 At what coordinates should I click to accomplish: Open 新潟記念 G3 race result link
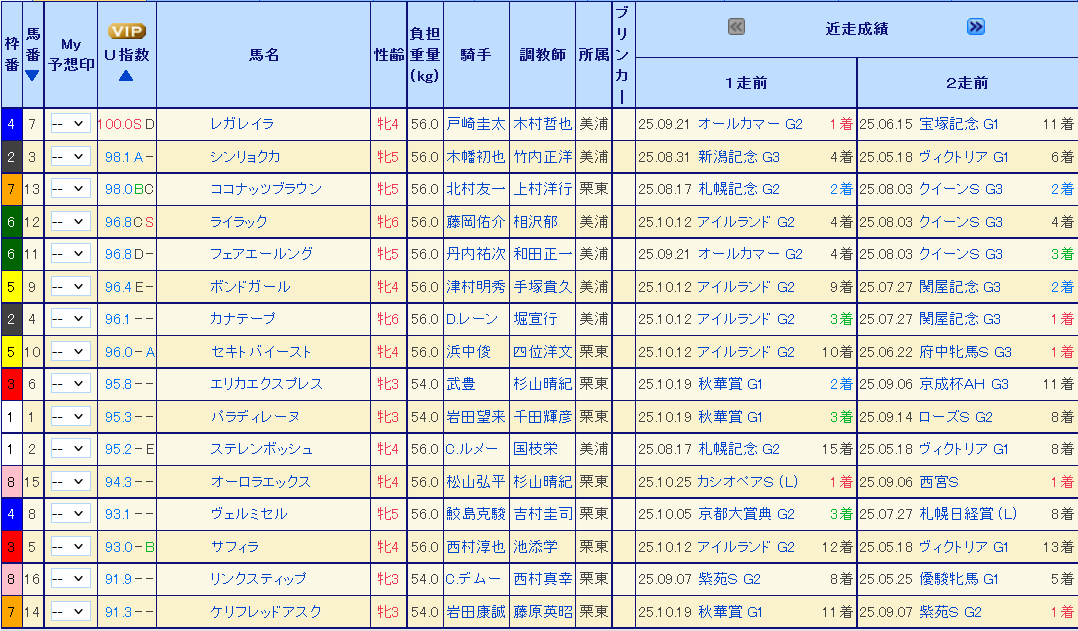[738, 157]
